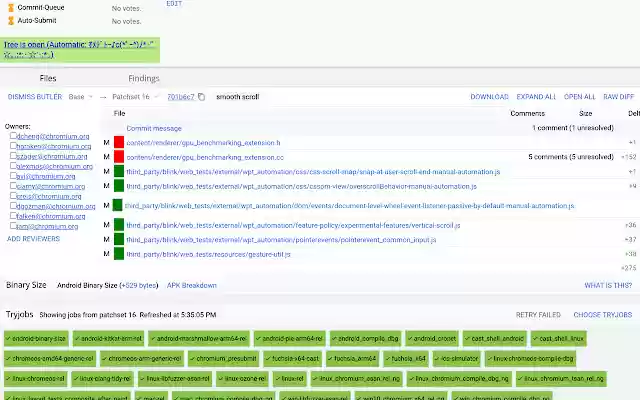
Task: Open cast_shell_linux tryjob chip
Action: (559, 338)
